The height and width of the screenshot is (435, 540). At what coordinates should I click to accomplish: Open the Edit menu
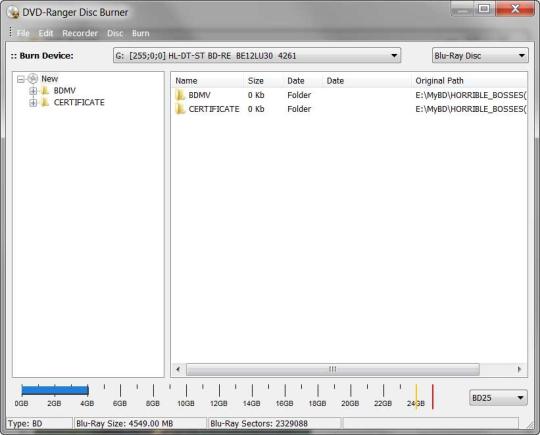[x=46, y=33]
